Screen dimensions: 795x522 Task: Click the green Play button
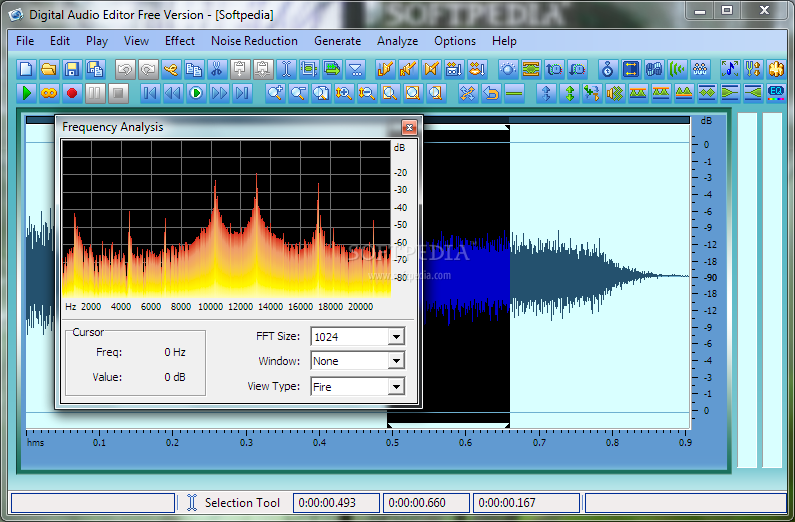tap(26, 93)
